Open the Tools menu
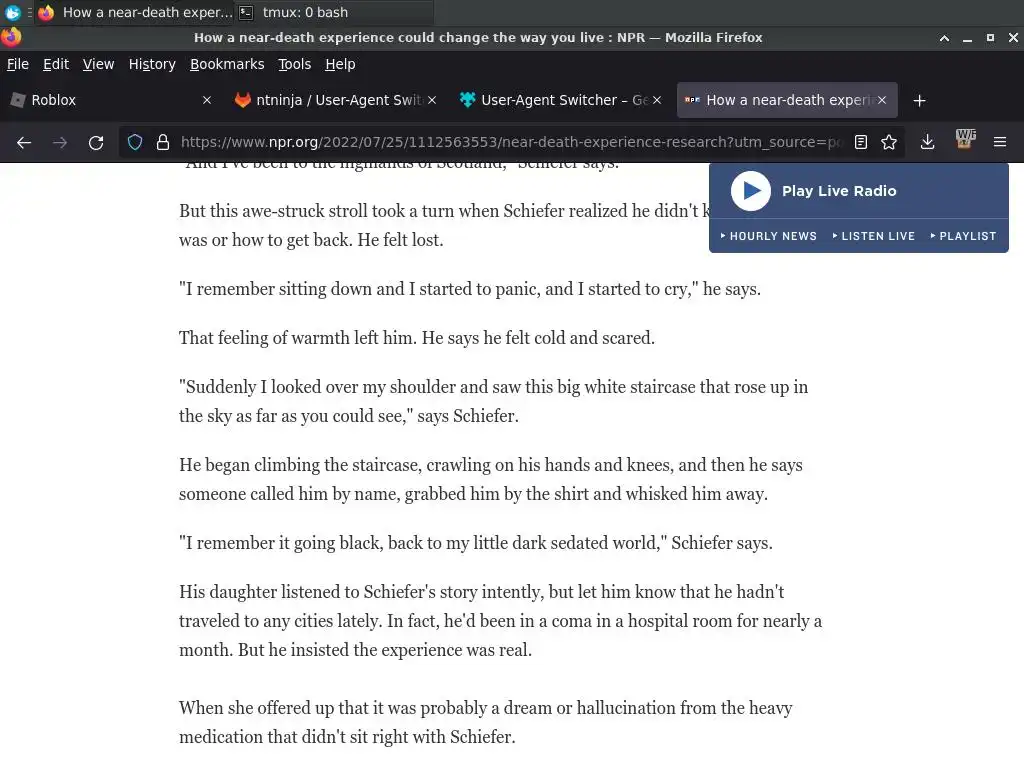This screenshot has width=1024, height=768. point(295,64)
